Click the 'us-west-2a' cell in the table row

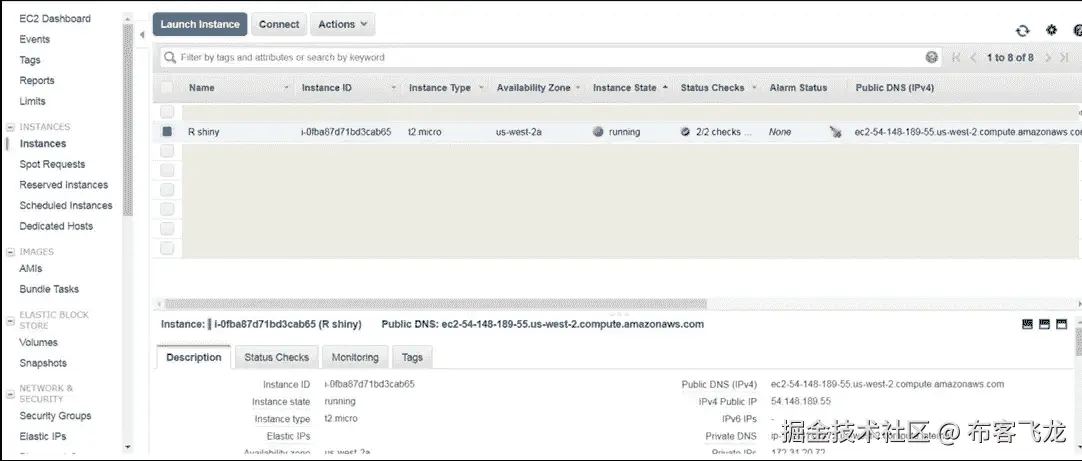(x=518, y=132)
